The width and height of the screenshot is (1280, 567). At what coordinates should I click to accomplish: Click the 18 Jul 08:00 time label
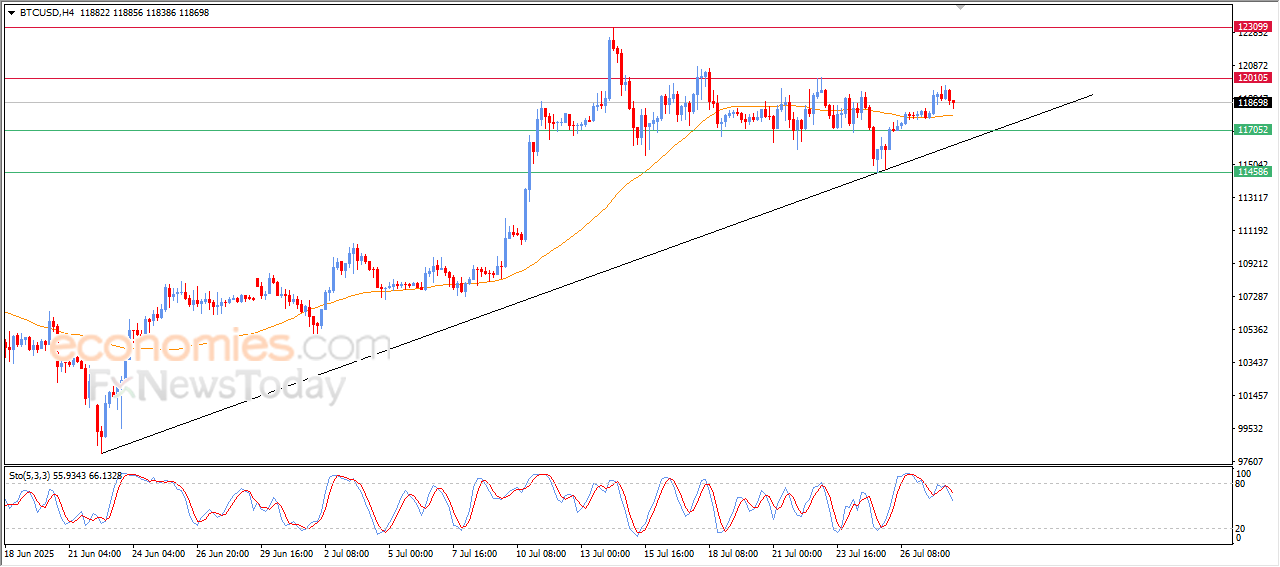pyautogui.click(x=733, y=552)
